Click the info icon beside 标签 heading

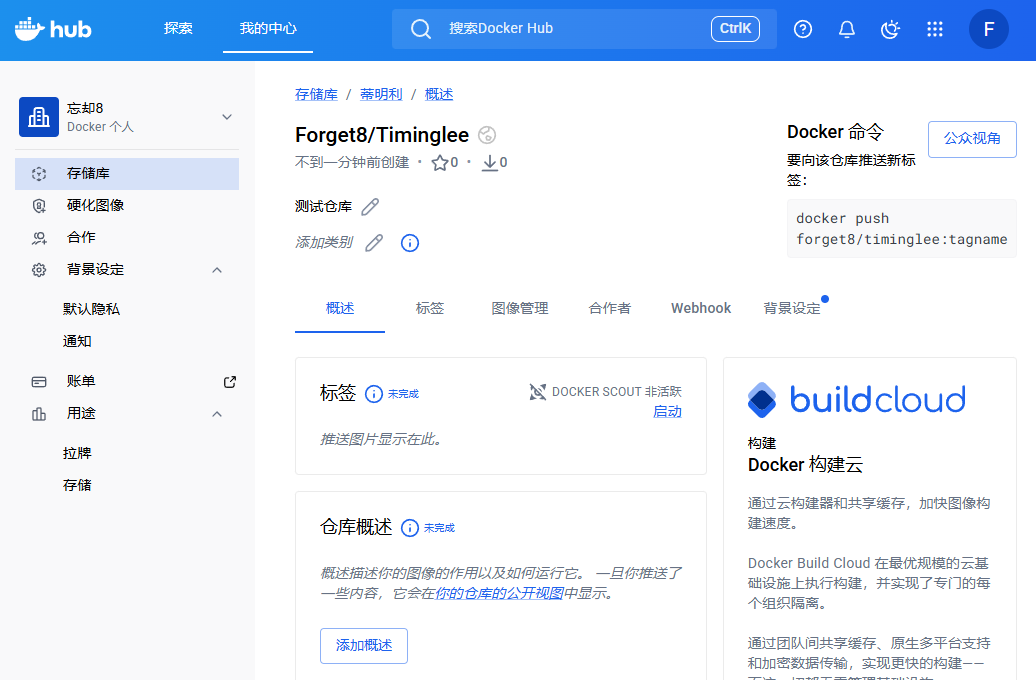374,394
